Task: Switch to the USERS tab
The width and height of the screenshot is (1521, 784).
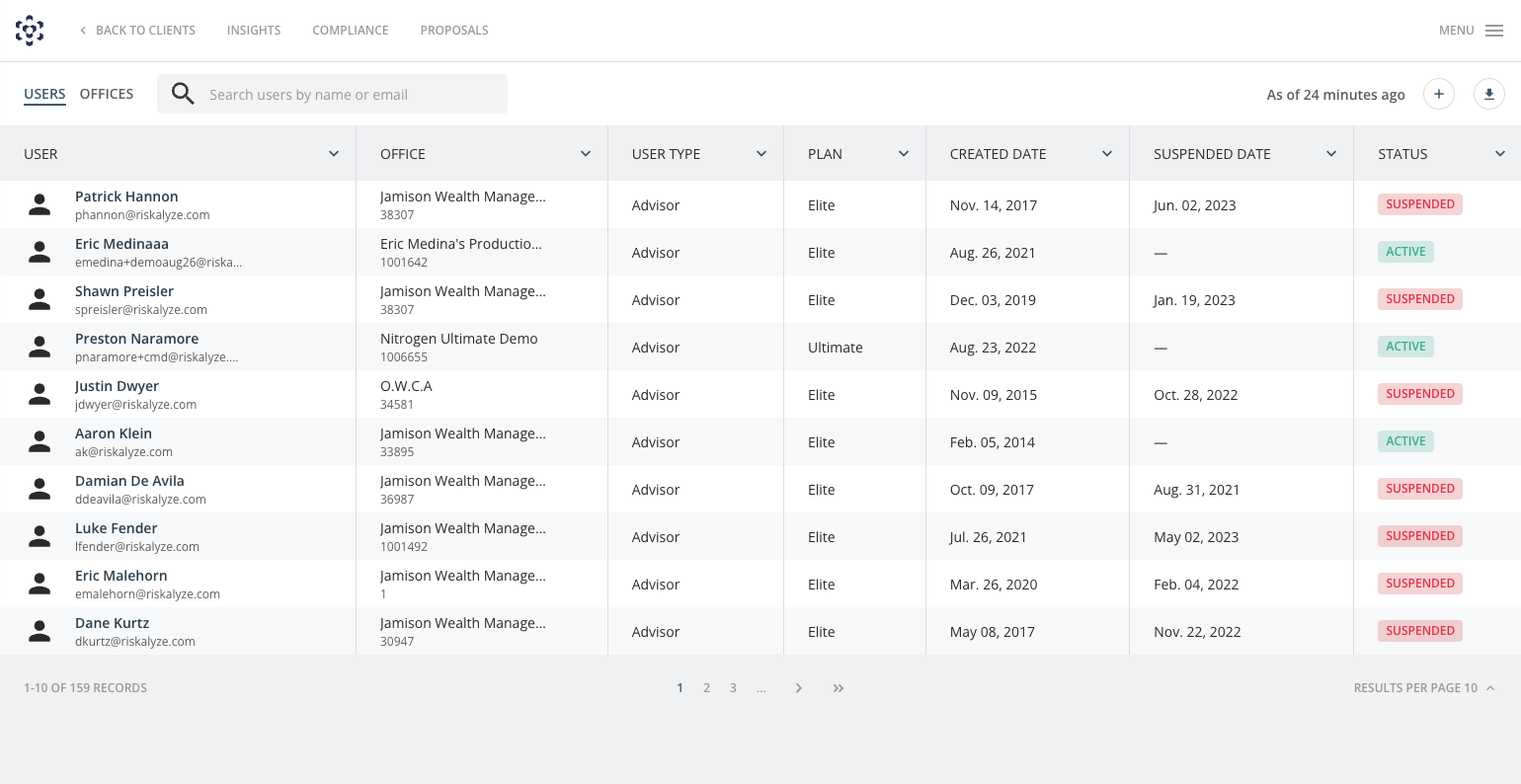Action: pyautogui.click(x=44, y=94)
